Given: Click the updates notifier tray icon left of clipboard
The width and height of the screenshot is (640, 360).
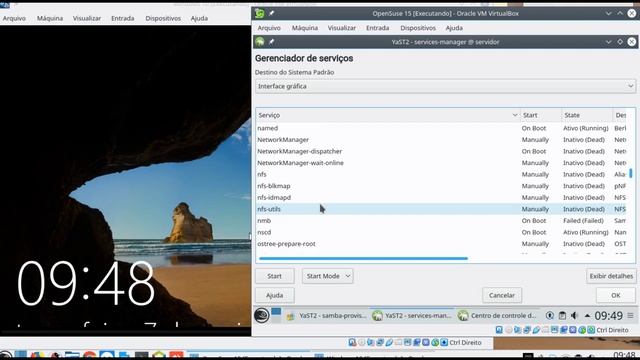Looking at the screenshot, I should click(x=550, y=316).
